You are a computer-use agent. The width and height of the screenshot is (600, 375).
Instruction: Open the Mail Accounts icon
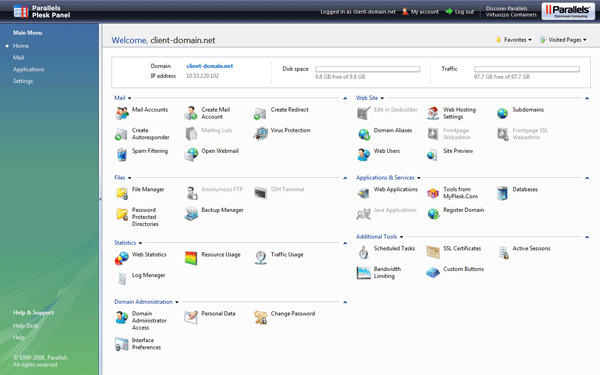(122, 113)
